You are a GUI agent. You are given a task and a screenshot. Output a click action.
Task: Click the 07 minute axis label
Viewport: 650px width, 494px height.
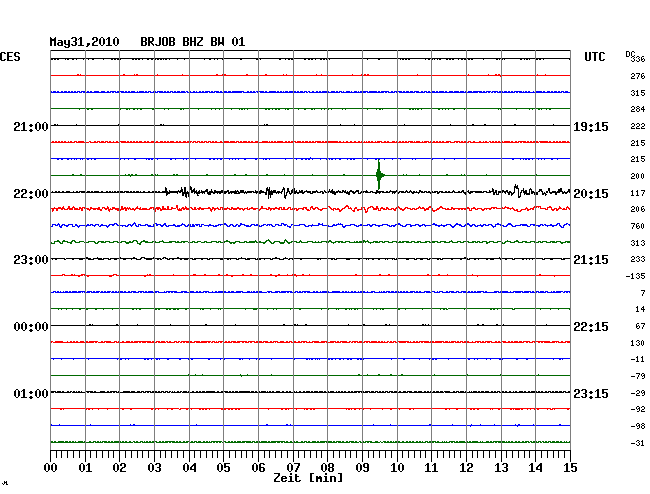[x=293, y=468]
